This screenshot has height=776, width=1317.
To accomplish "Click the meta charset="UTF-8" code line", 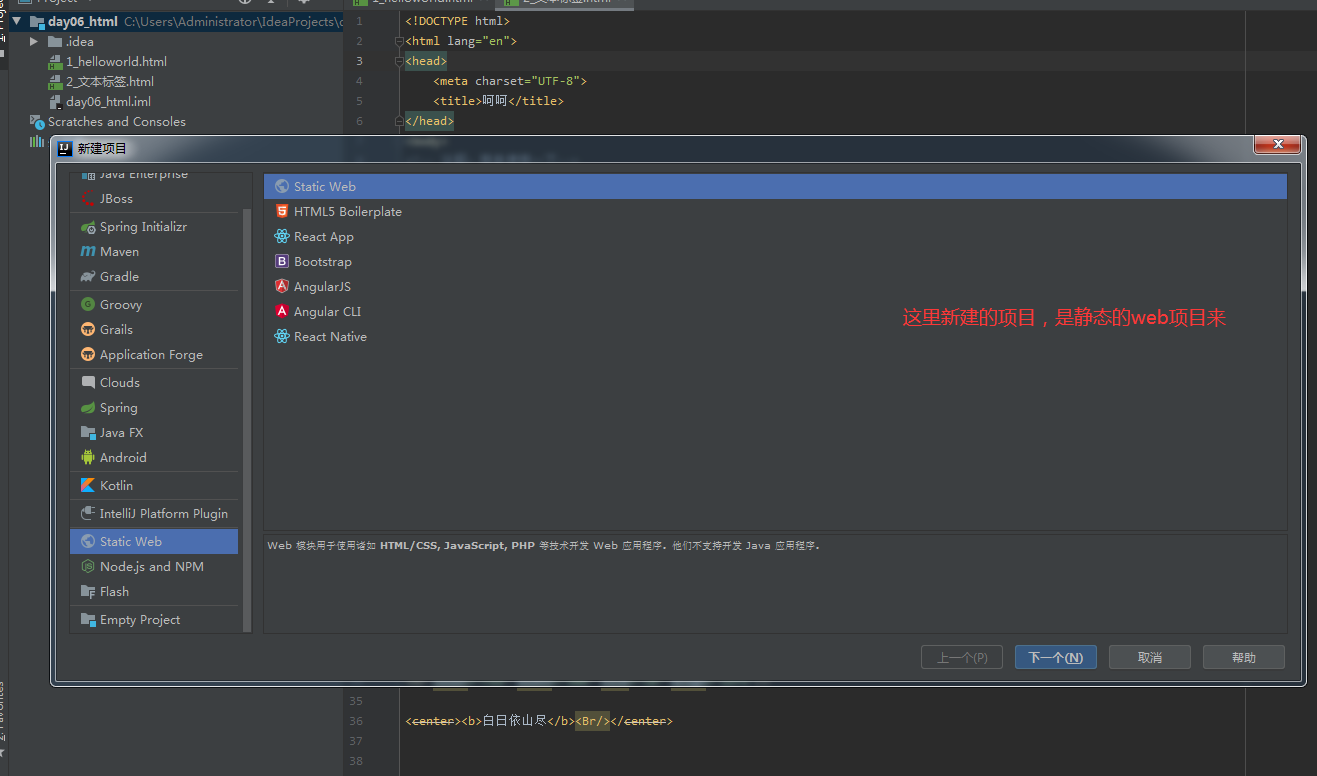I will click(510, 81).
